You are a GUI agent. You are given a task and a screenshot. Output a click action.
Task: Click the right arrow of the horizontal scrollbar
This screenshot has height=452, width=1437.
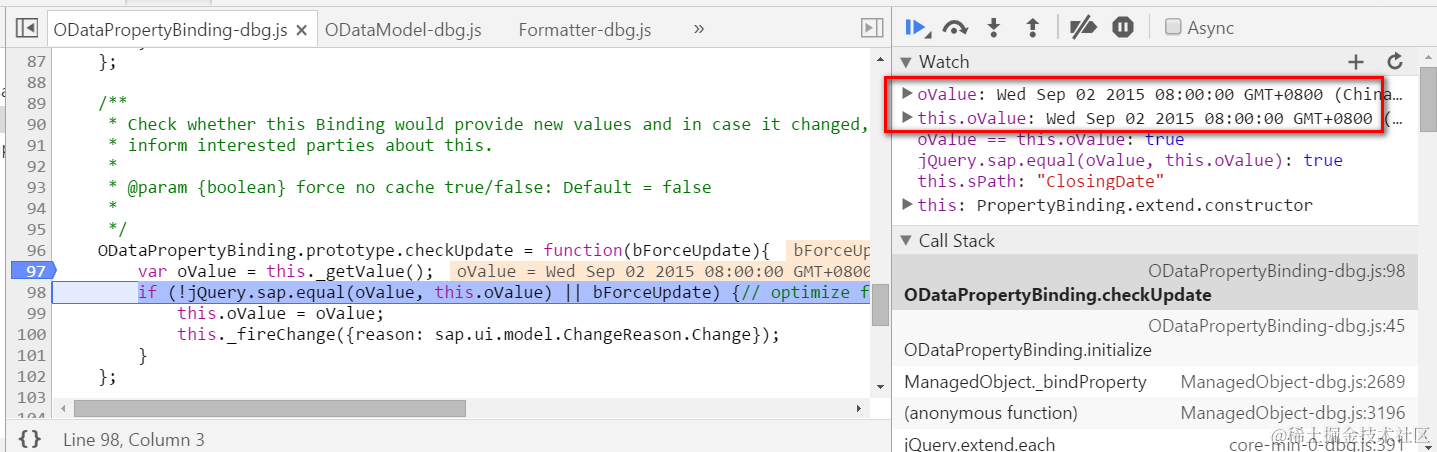pos(859,409)
